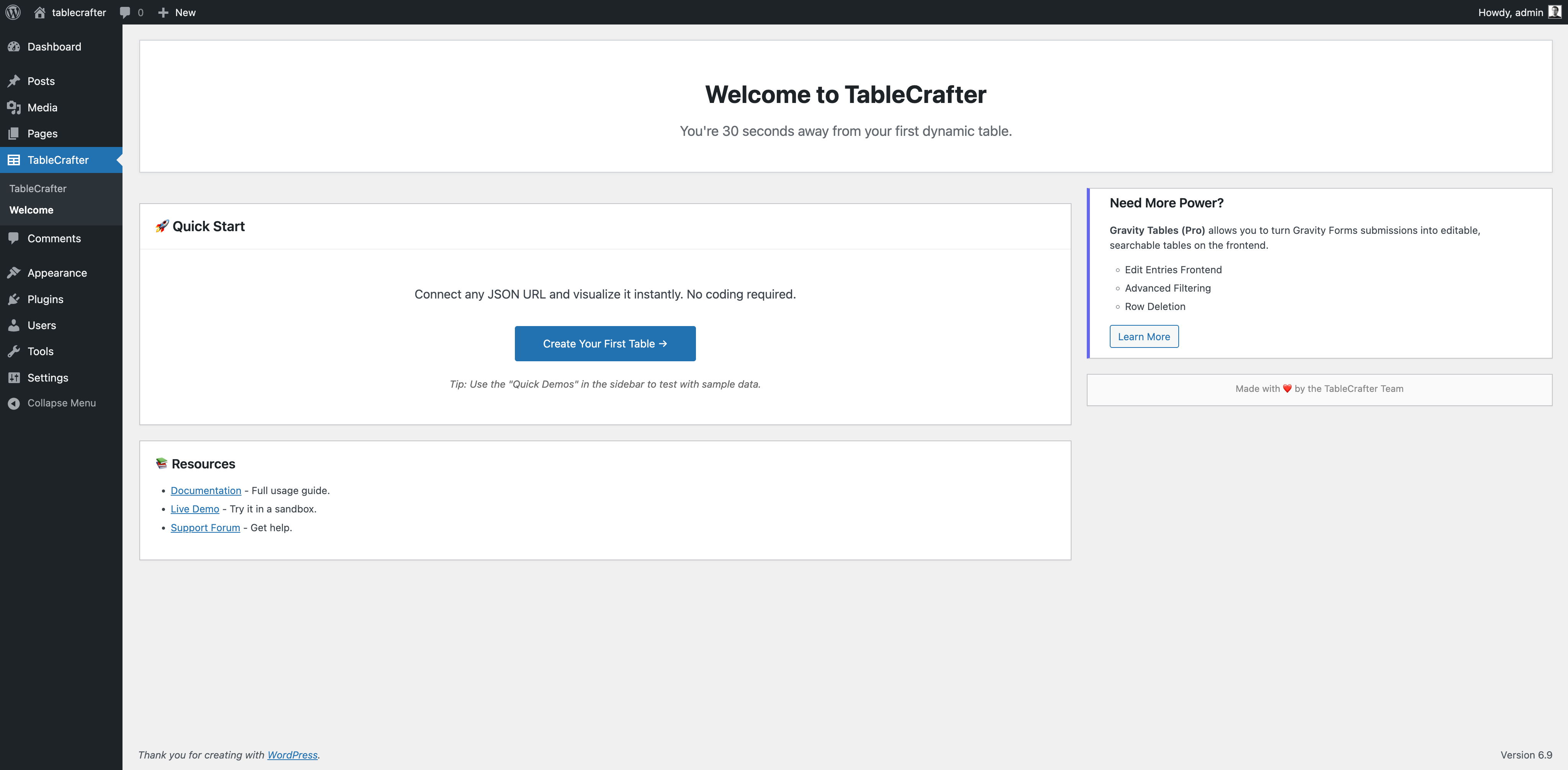
Task: Select Plugins in the admin sidebar
Action: tap(45, 299)
